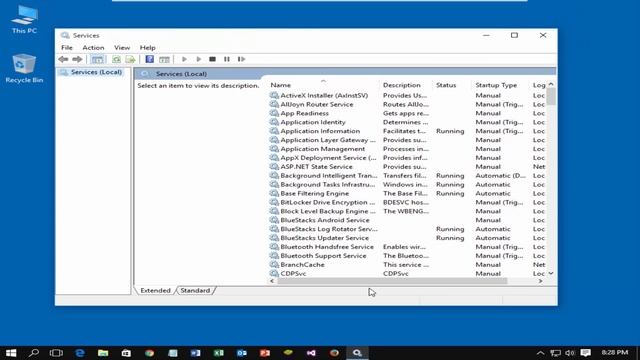Open Excel from the taskbar
Viewport: 640px width, 360px height.
[219, 353]
